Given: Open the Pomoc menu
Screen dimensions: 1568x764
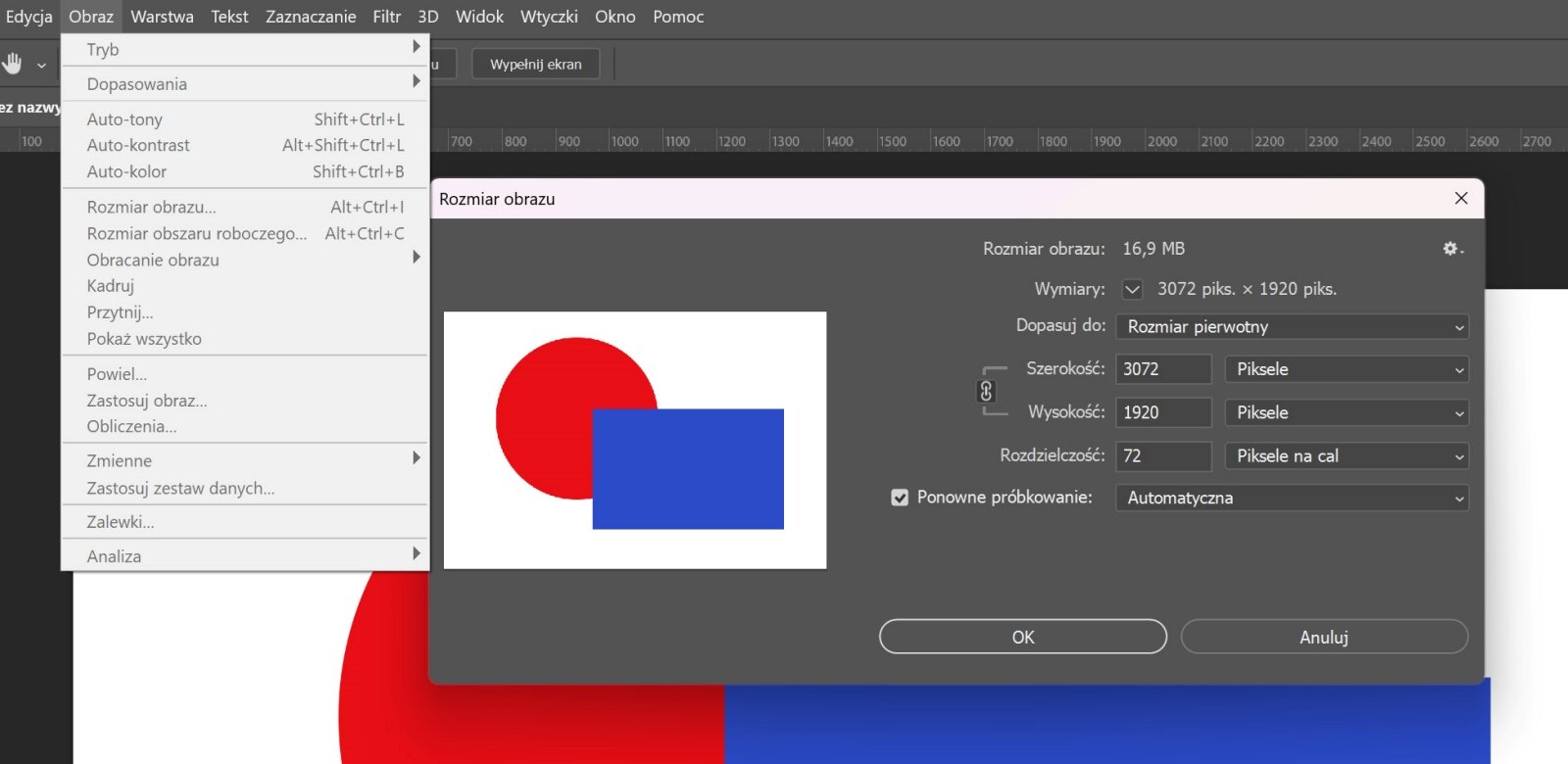Looking at the screenshot, I should (678, 17).
